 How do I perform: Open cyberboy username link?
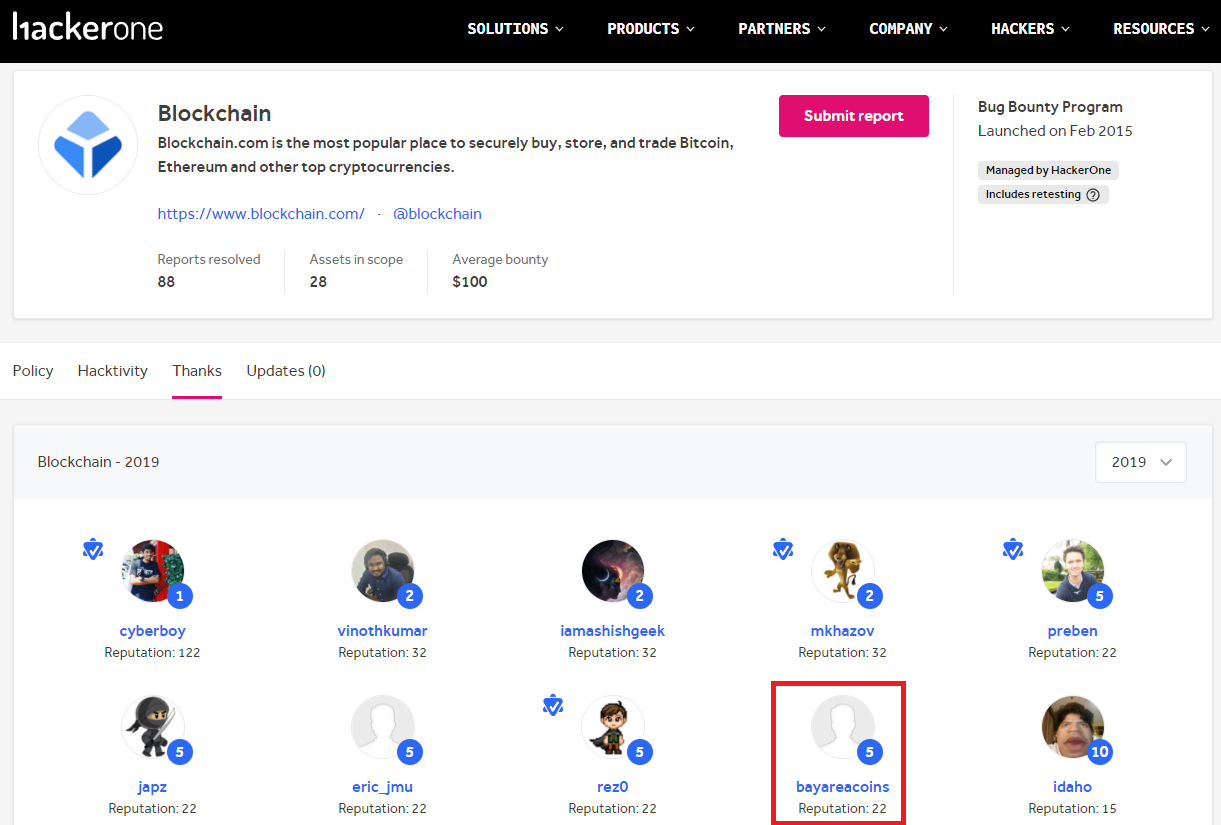pos(152,631)
